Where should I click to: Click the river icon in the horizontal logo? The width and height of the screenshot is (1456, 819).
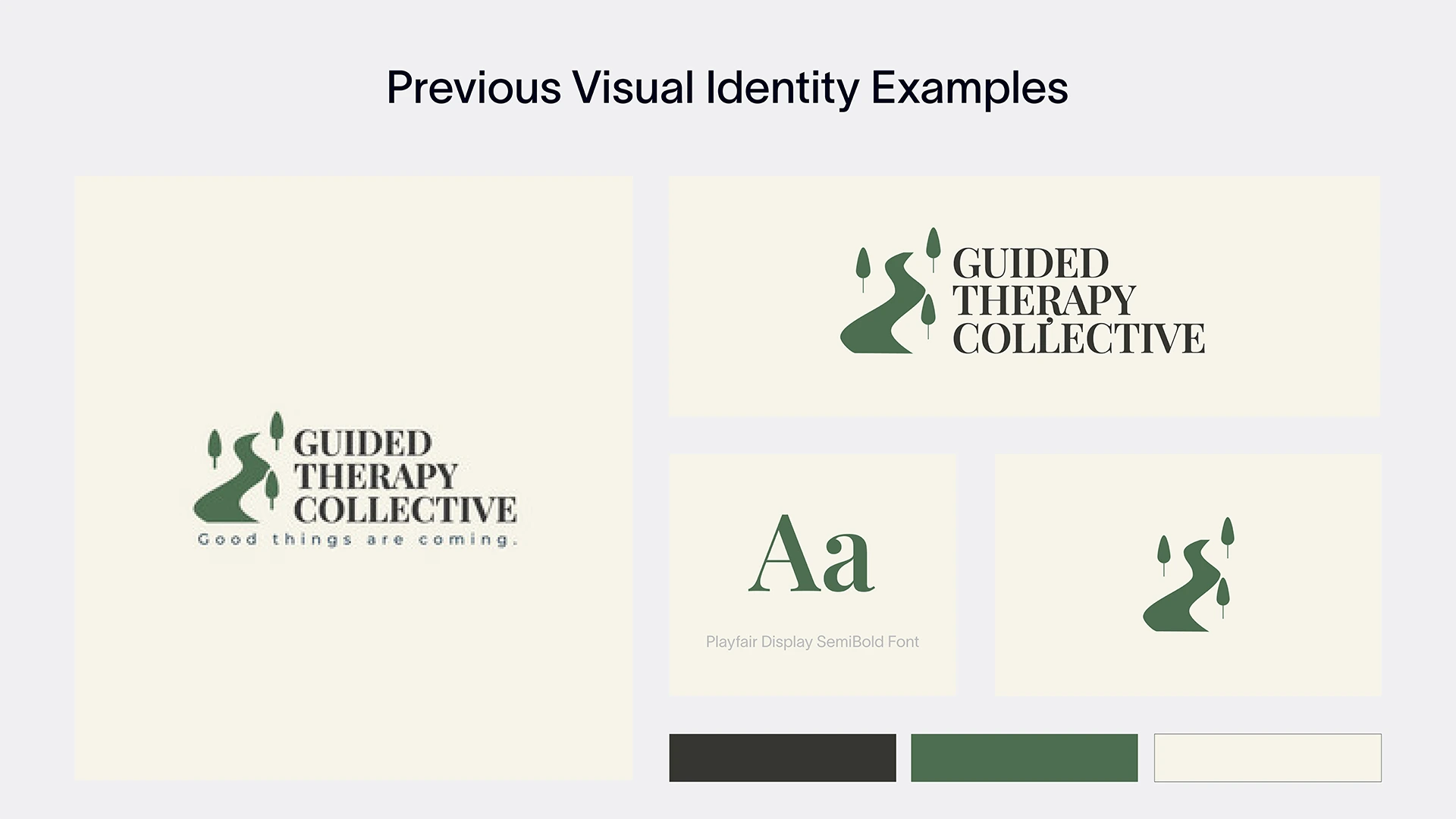click(883, 303)
